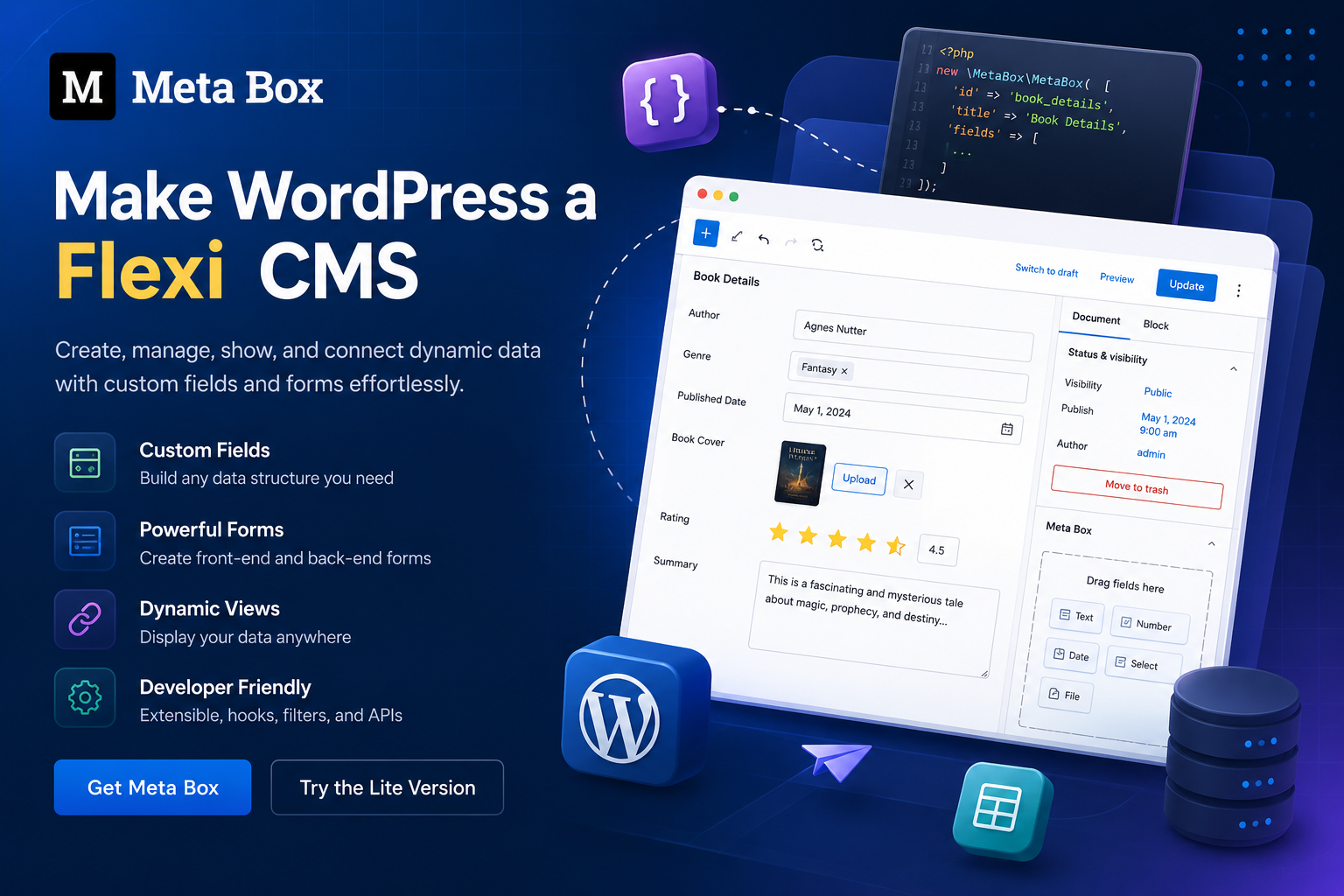Click the Book Details heading
Image resolution: width=1344 pixels, height=896 pixels.
(726, 278)
